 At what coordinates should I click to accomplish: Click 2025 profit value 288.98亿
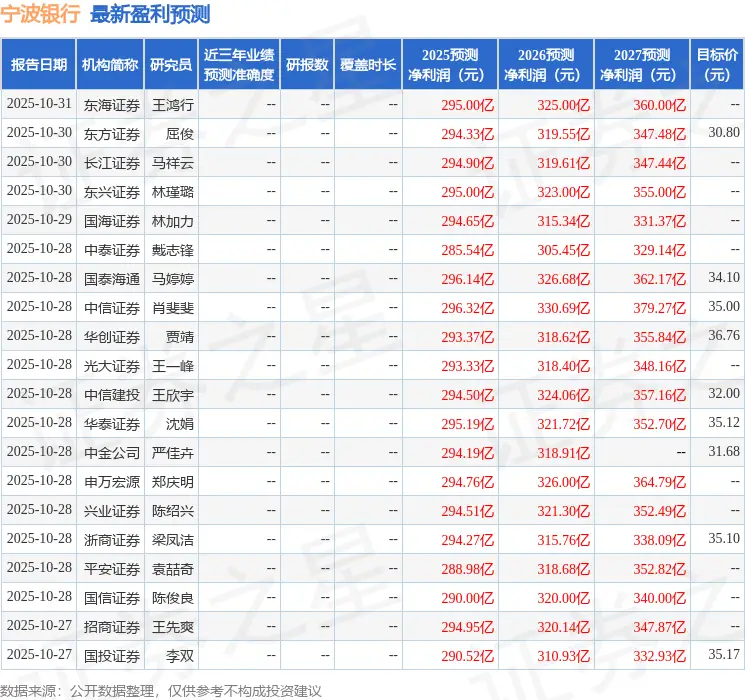tap(468, 569)
